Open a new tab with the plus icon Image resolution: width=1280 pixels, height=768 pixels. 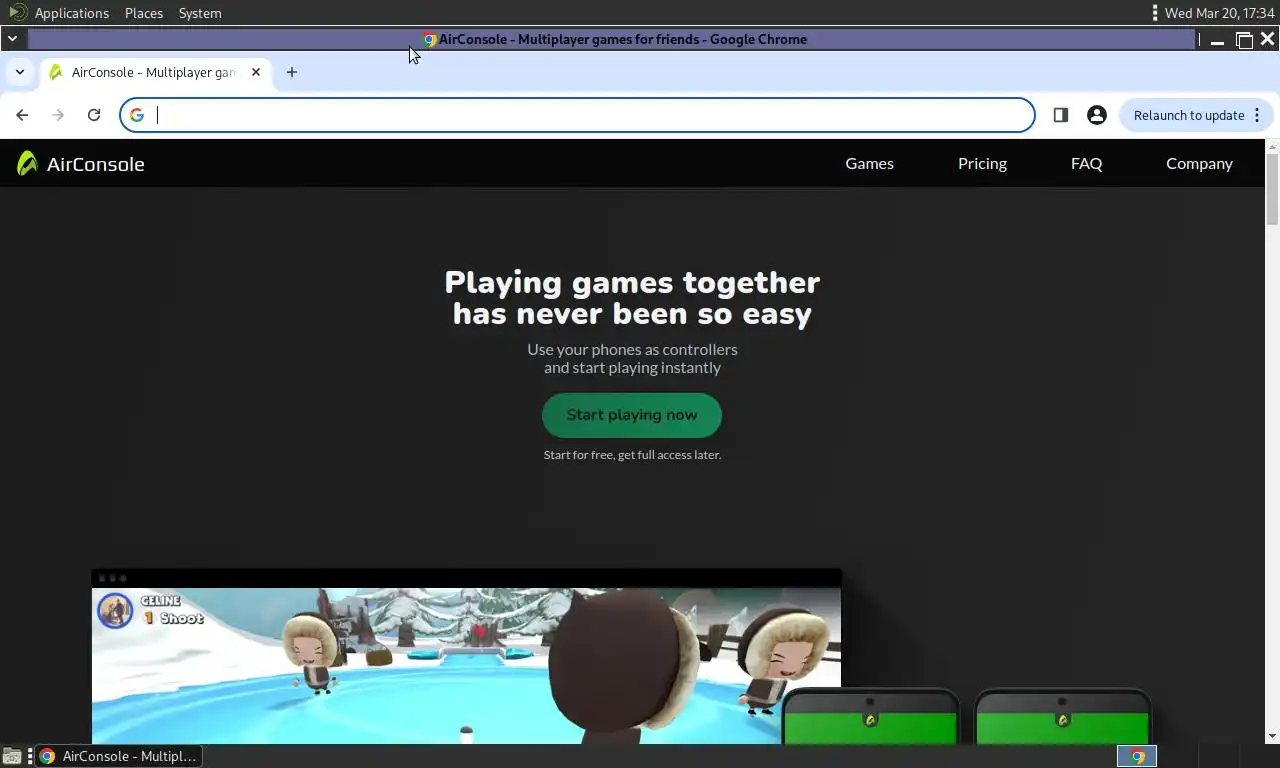point(292,72)
